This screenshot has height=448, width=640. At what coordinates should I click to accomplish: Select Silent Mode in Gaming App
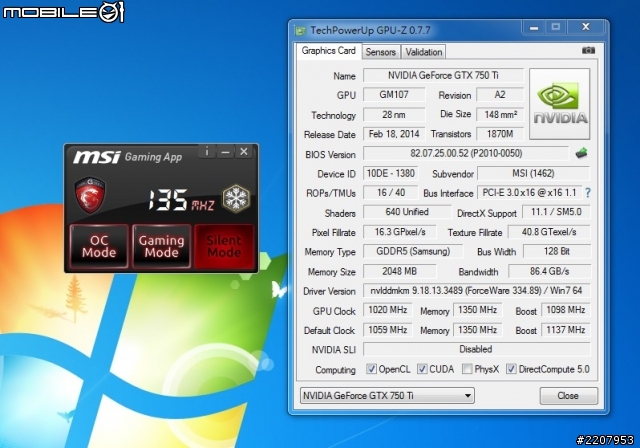[x=224, y=246]
